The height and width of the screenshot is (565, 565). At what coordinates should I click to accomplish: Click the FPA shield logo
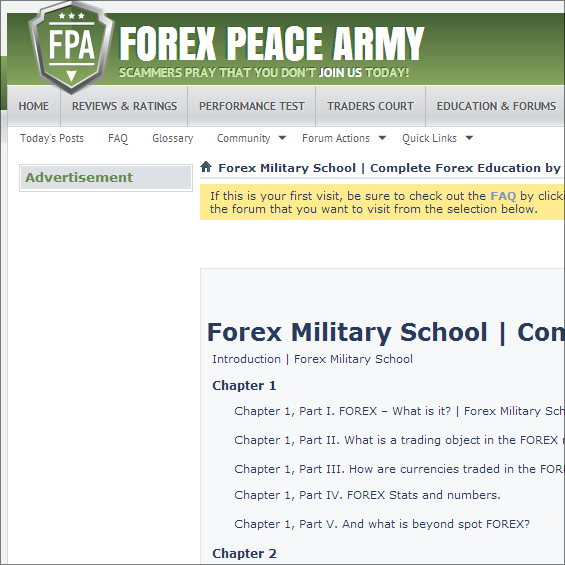coord(71,47)
